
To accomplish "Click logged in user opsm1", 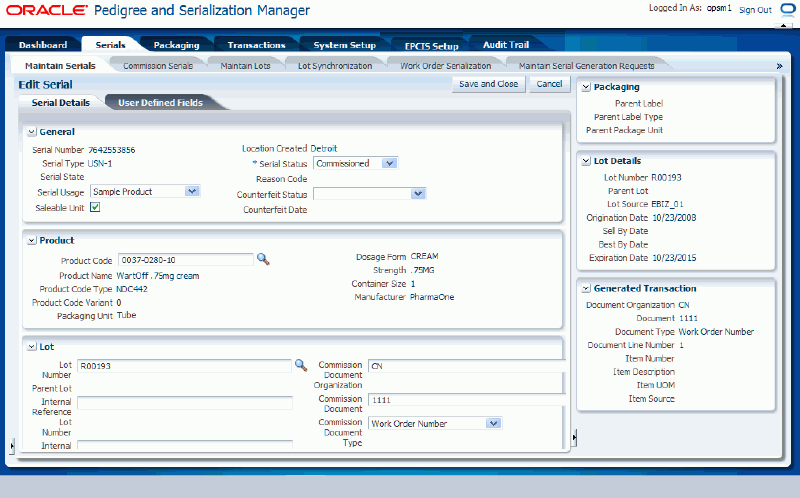I will [x=719, y=8].
